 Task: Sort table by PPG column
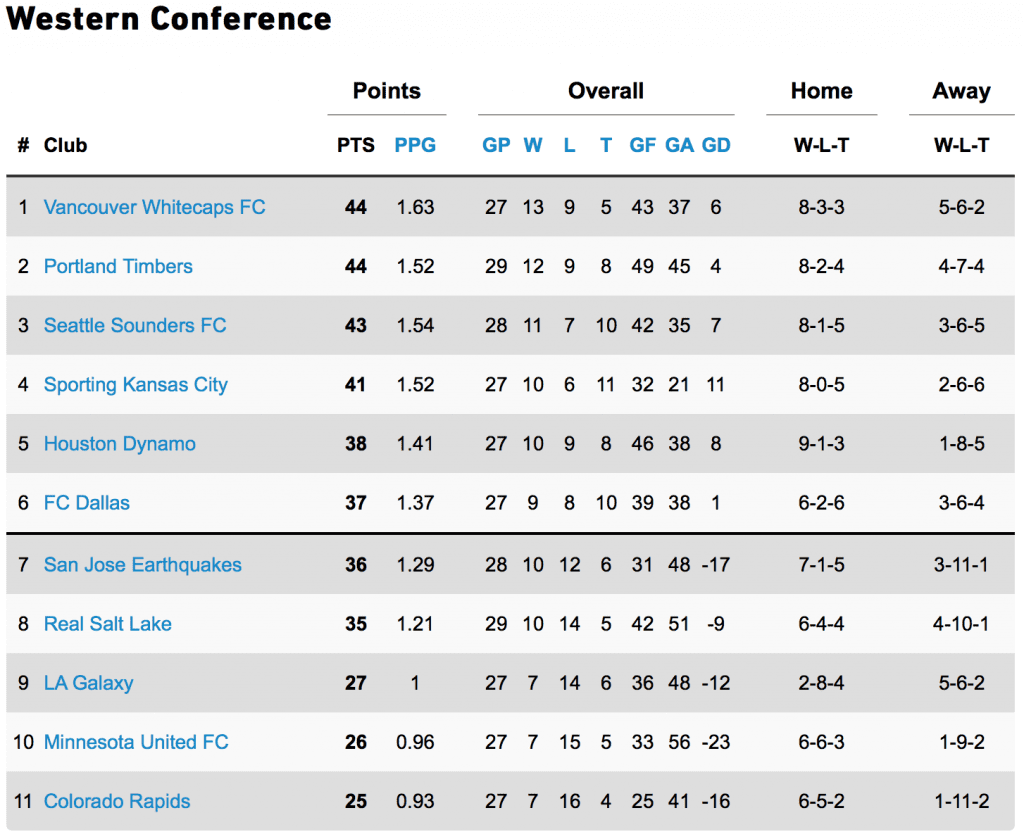(x=415, y=145)
